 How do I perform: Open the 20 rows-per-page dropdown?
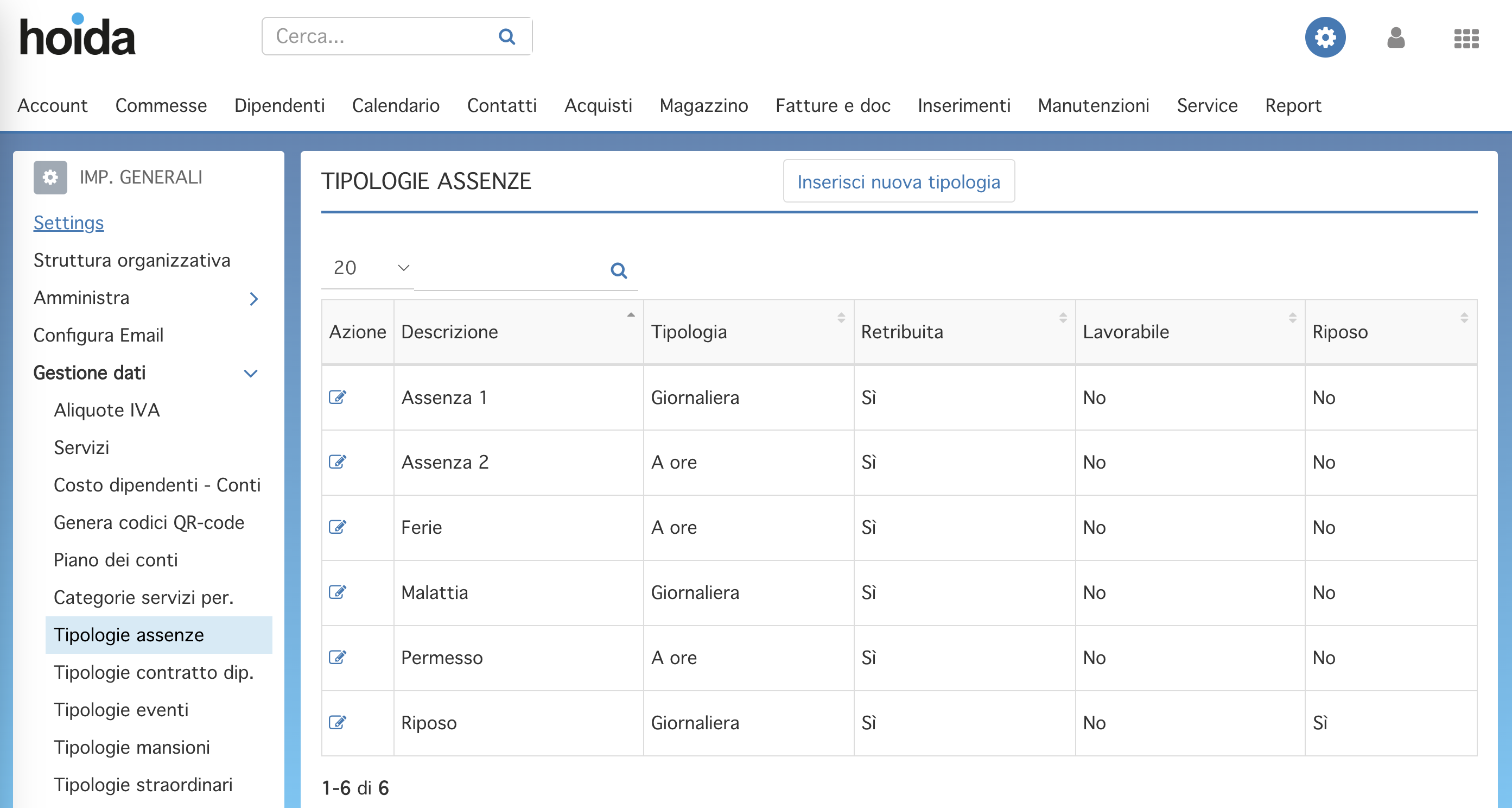point(368,268)
